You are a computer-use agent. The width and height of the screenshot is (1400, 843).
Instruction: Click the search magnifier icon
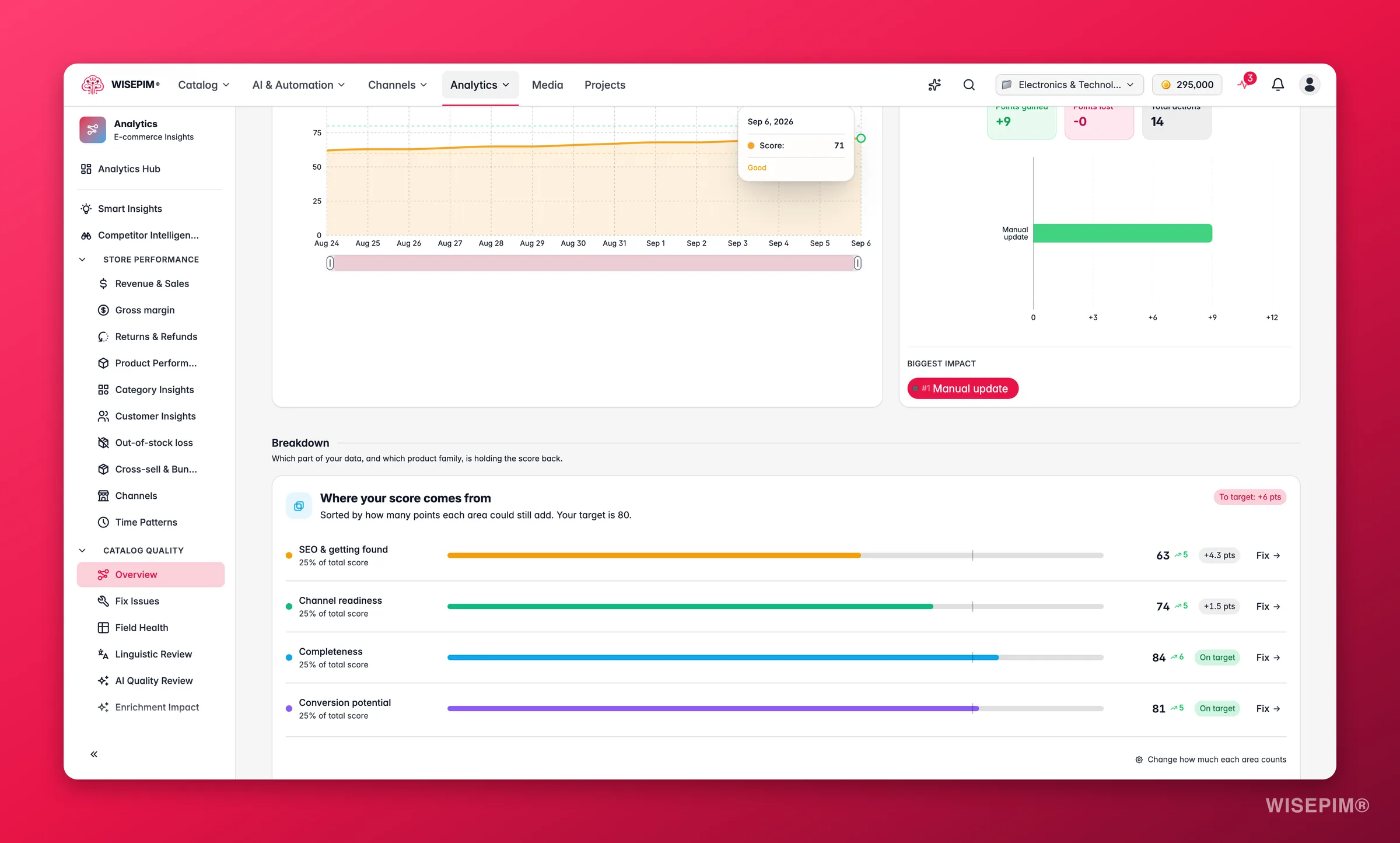coord(969,85)
